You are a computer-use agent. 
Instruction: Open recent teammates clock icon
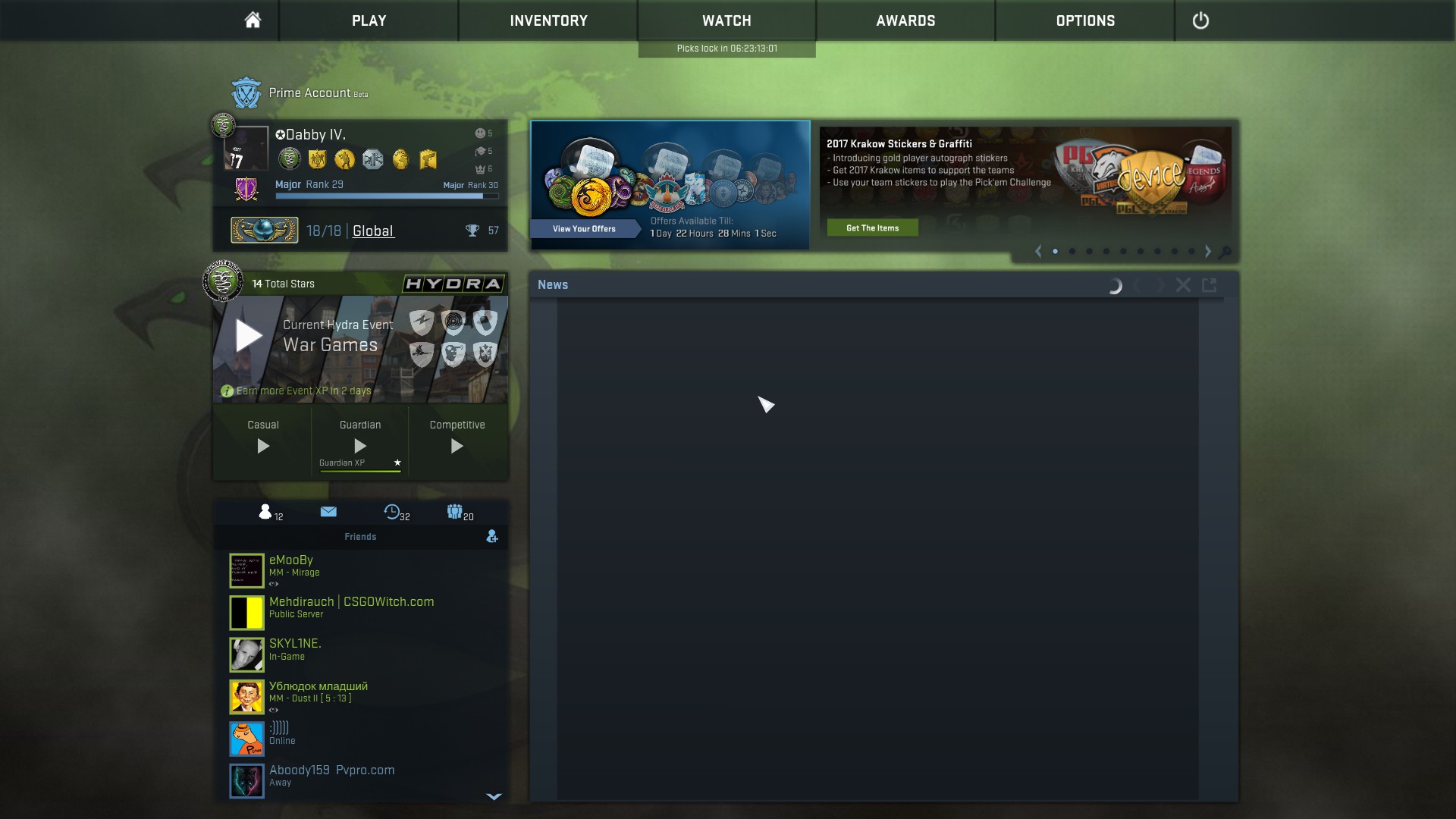pyautogui.click(x=391, y=512)
